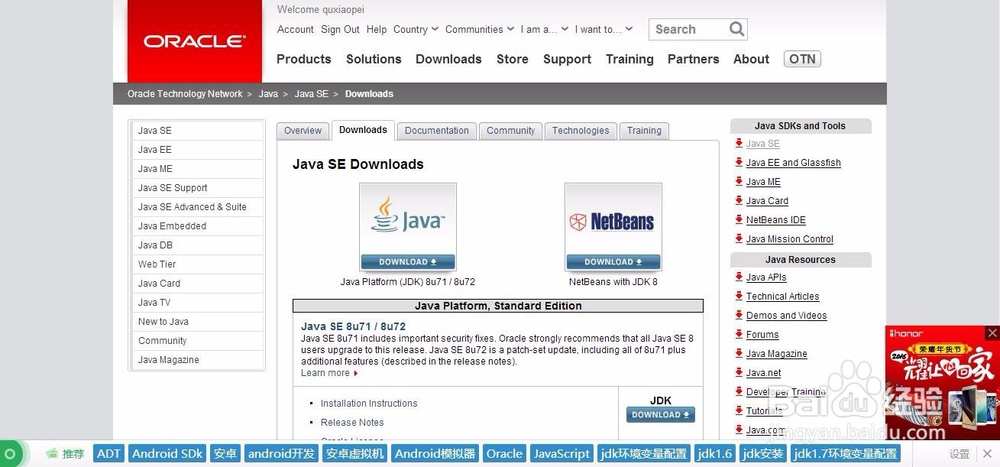Screen dimensions: 1000x467
Task: Open the Support menu
Action: coord(567,59)
